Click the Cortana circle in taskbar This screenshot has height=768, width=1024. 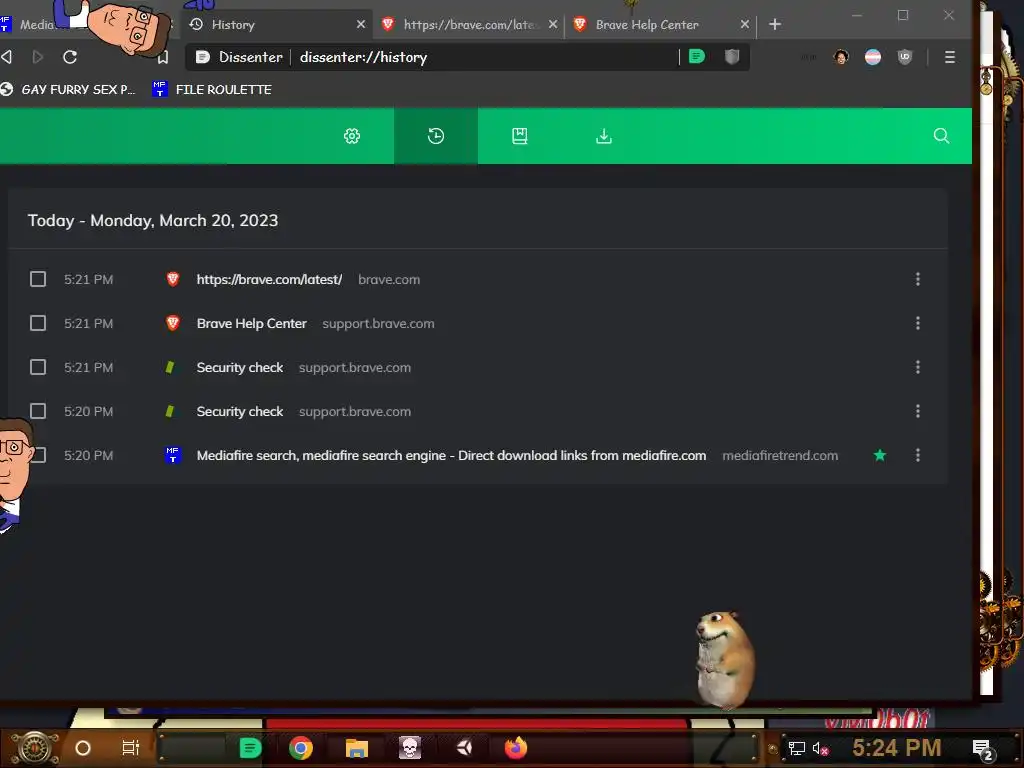point(83,748)
